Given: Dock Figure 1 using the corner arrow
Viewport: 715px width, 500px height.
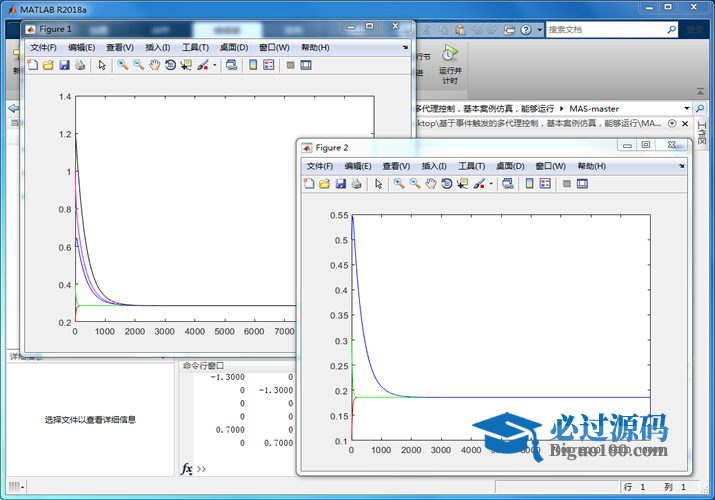Looking at the screenshot, I should pos(405,47).
